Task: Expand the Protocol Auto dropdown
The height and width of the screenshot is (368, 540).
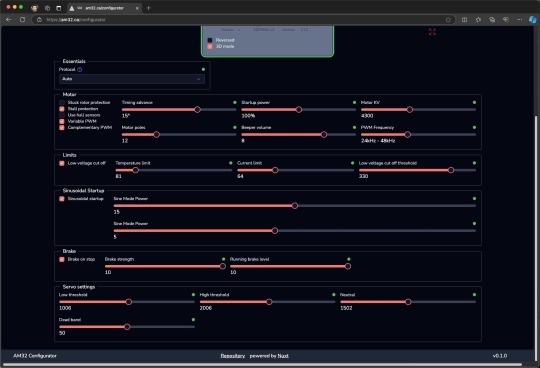Action: pos(132,79)
